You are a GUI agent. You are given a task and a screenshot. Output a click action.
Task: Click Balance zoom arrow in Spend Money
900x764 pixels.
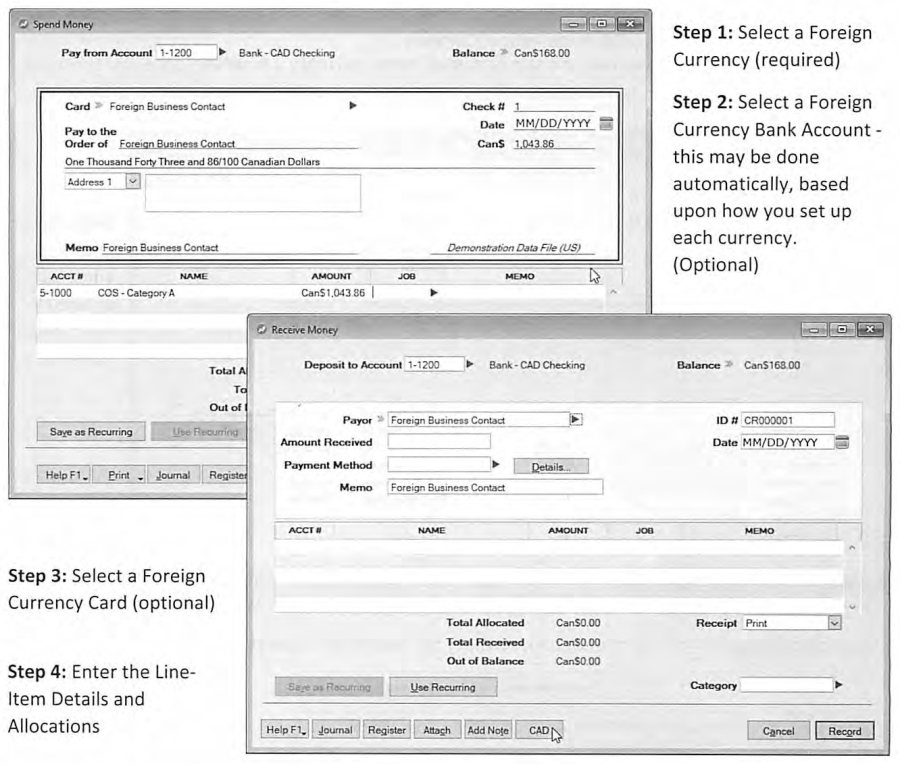505,52
